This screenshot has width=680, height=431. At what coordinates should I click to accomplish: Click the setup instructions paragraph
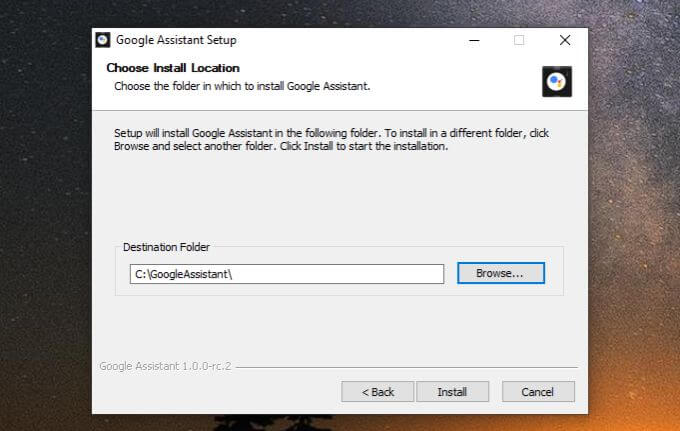tap(330, 139)
